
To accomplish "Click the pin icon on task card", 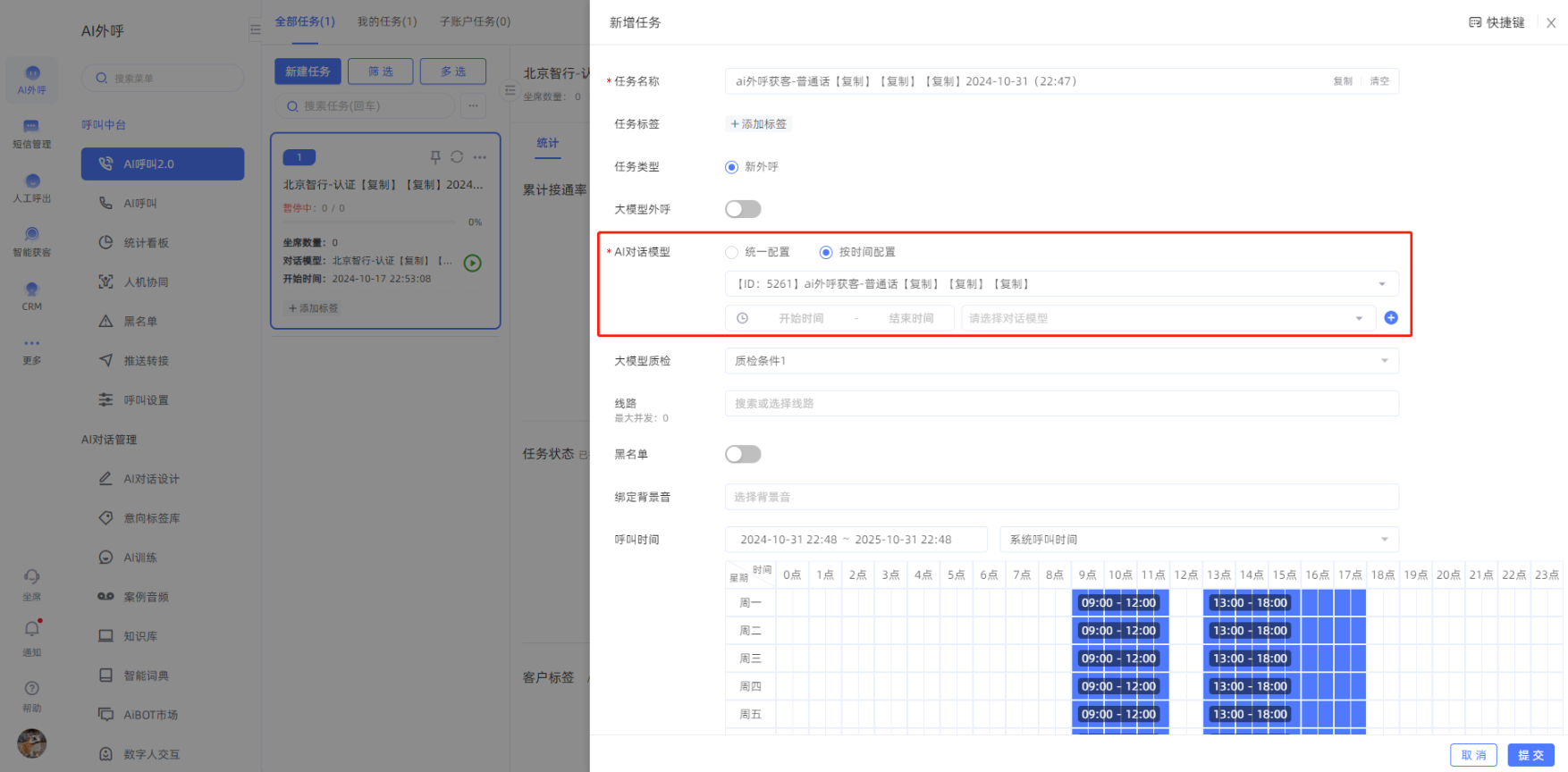I will tap(435, 157).
